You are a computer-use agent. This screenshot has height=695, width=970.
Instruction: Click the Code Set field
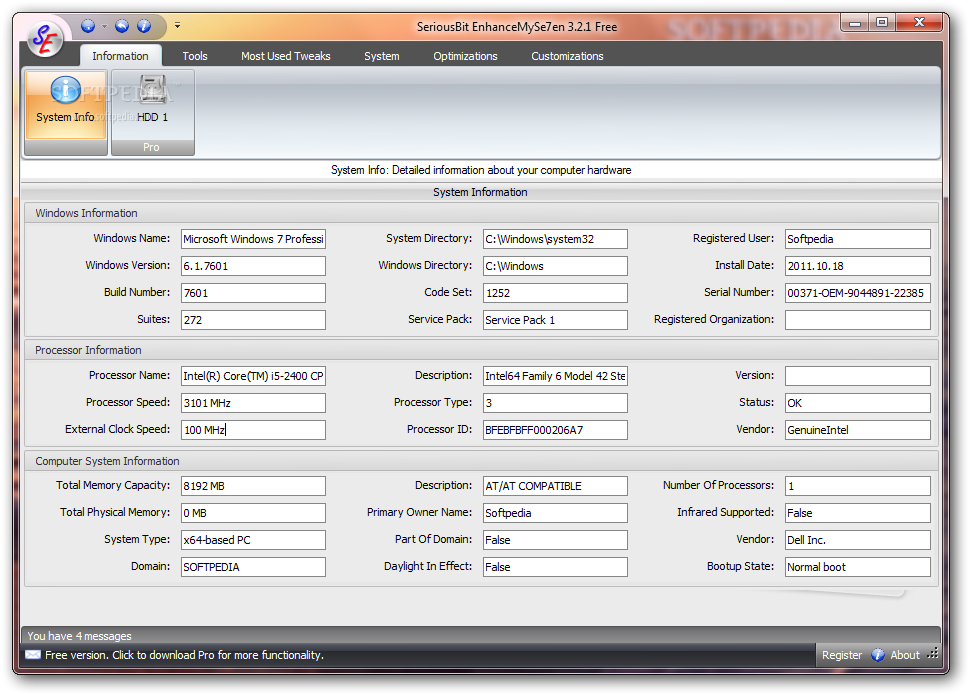tap(556, 293)
